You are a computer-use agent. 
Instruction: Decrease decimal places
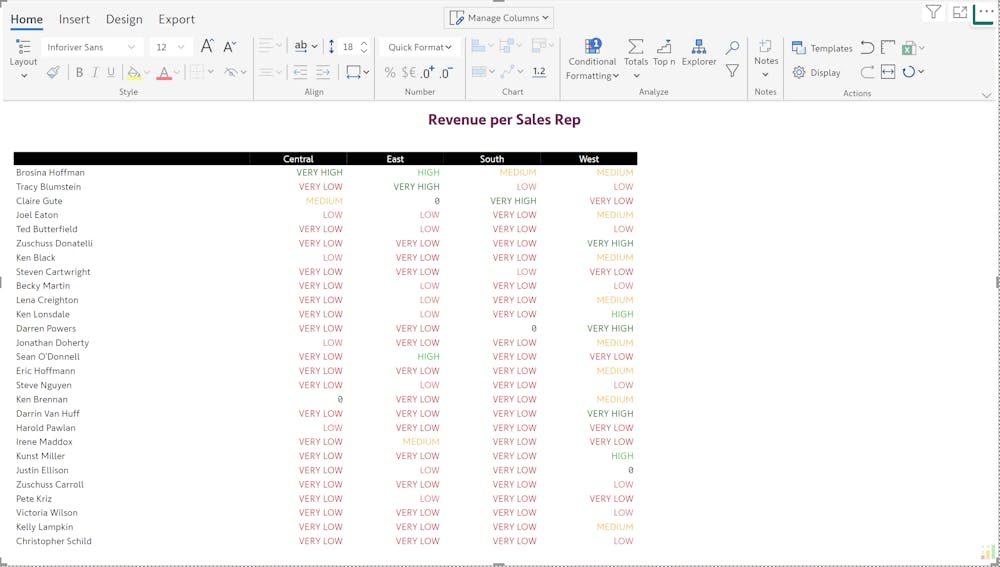446,72
